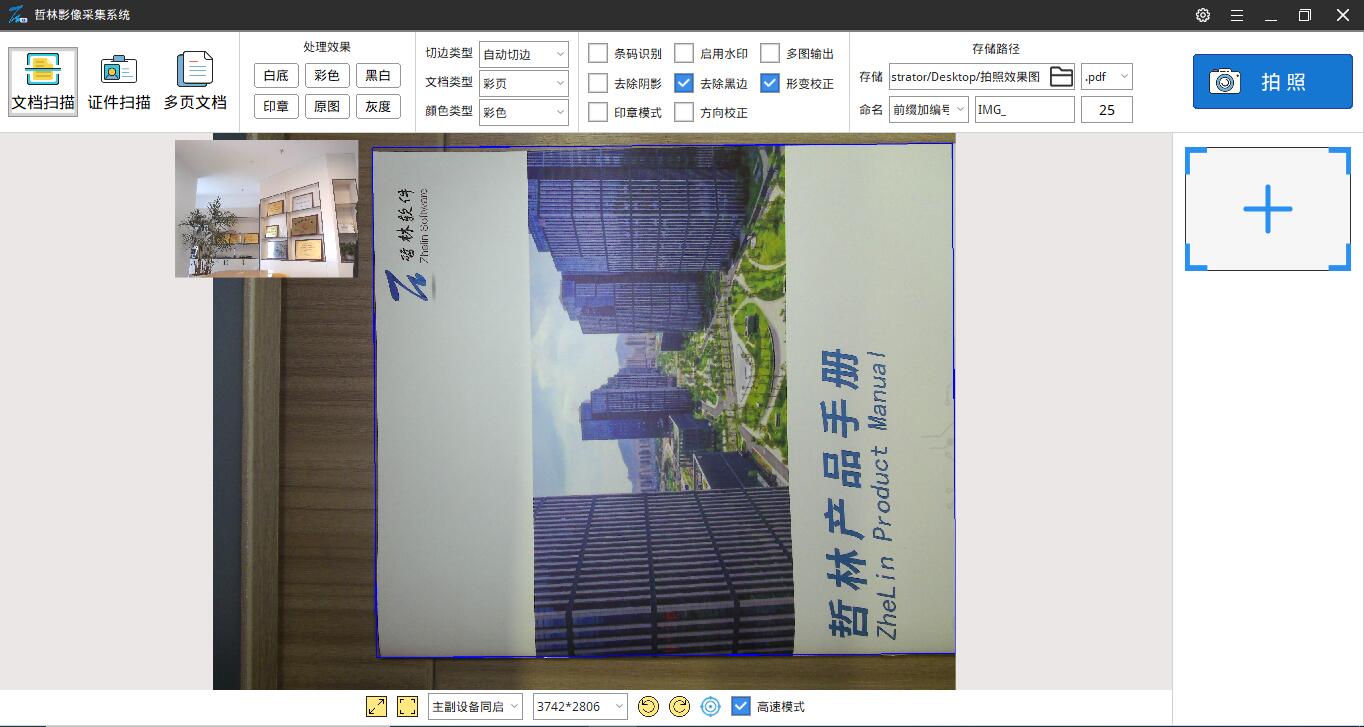This screenshot has width=1364, height=727.
Task: Click the IMG_ filename prefix field
Action: 1024,109
